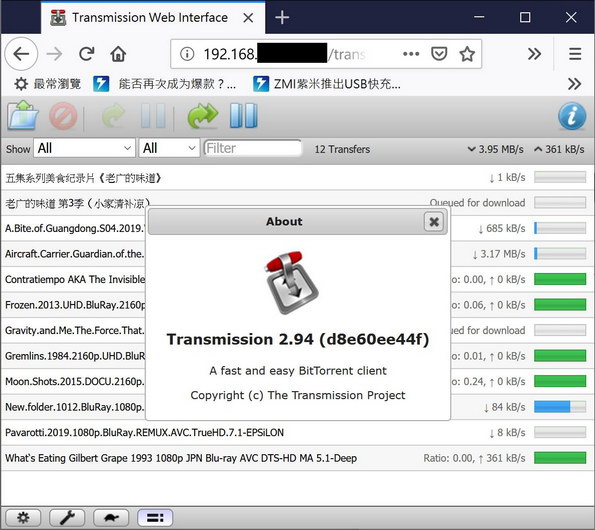Save the page to Pocket
Image resolution: width=595 pixels, height=530 pixels.
point(439,54)
